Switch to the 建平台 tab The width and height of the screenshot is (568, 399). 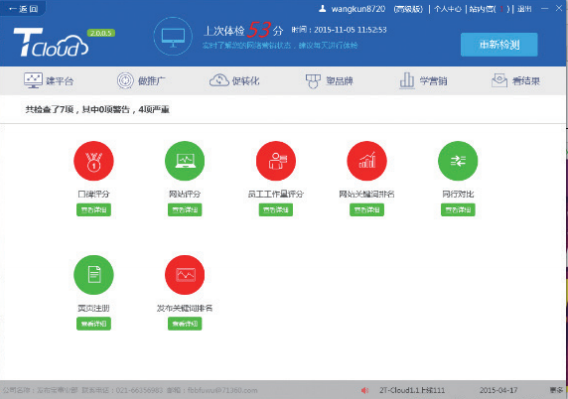pos(49,80)
